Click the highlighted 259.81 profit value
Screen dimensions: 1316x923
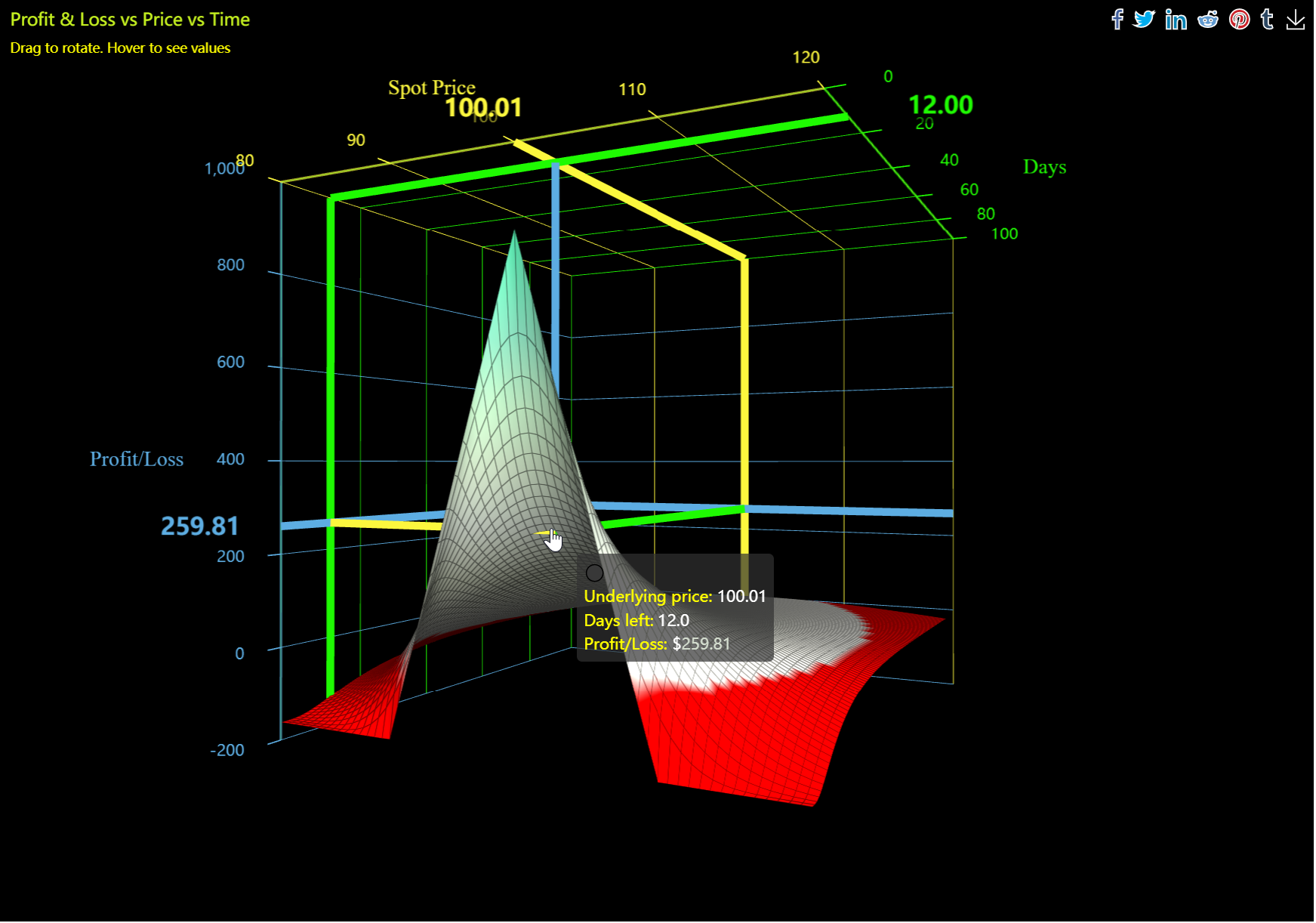coord(199,526)
